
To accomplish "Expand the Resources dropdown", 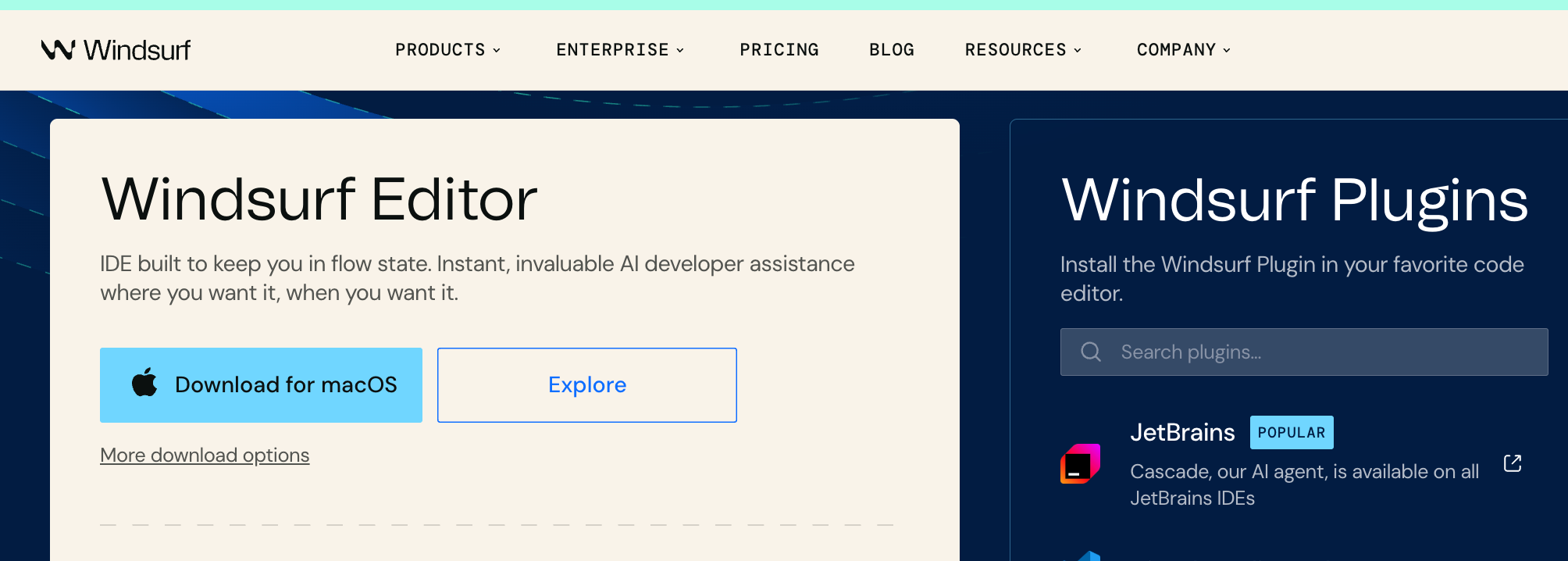I will pos(1023,50).
